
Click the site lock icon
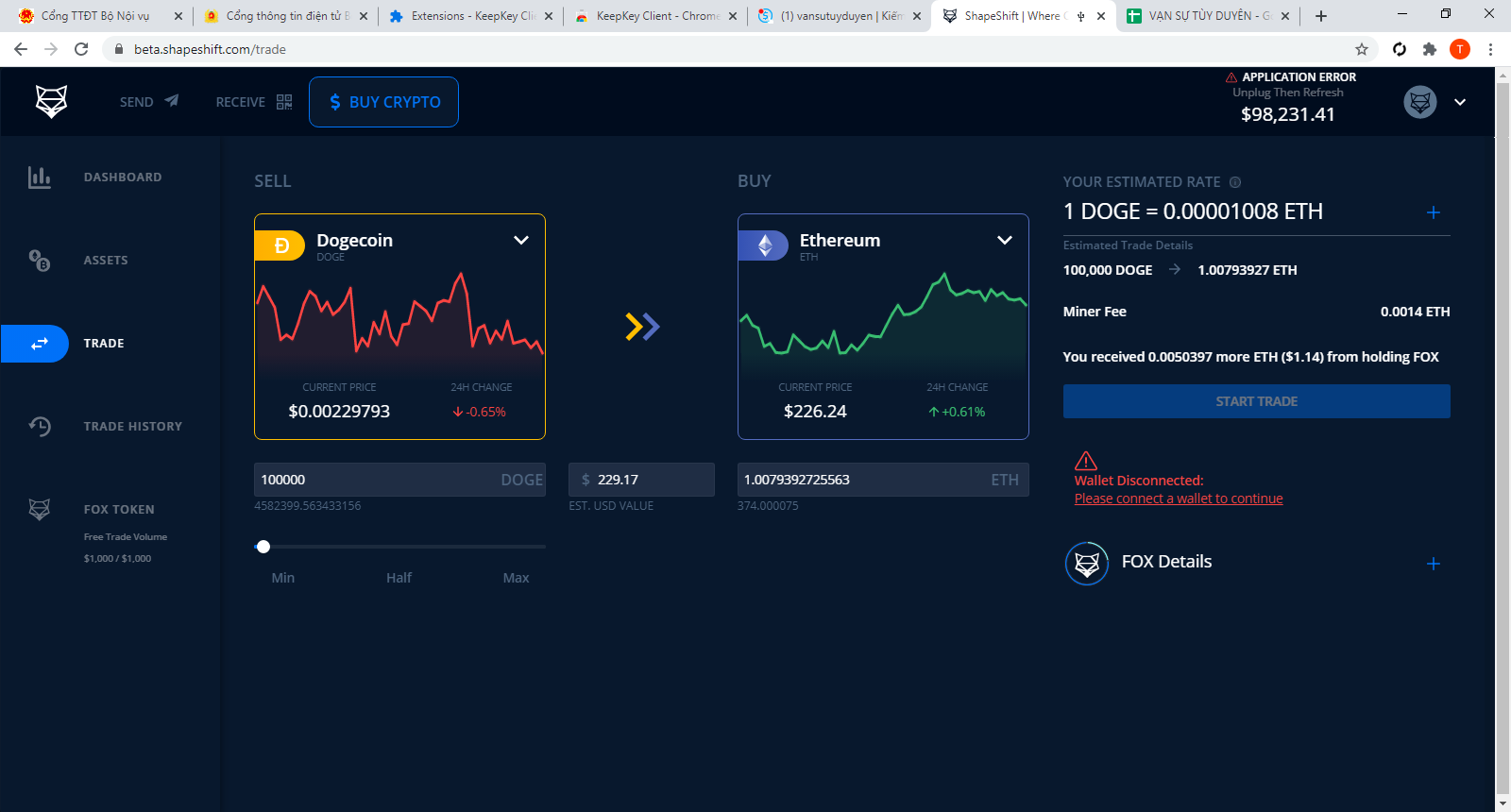pyautogui.click(x=118, y=49)
